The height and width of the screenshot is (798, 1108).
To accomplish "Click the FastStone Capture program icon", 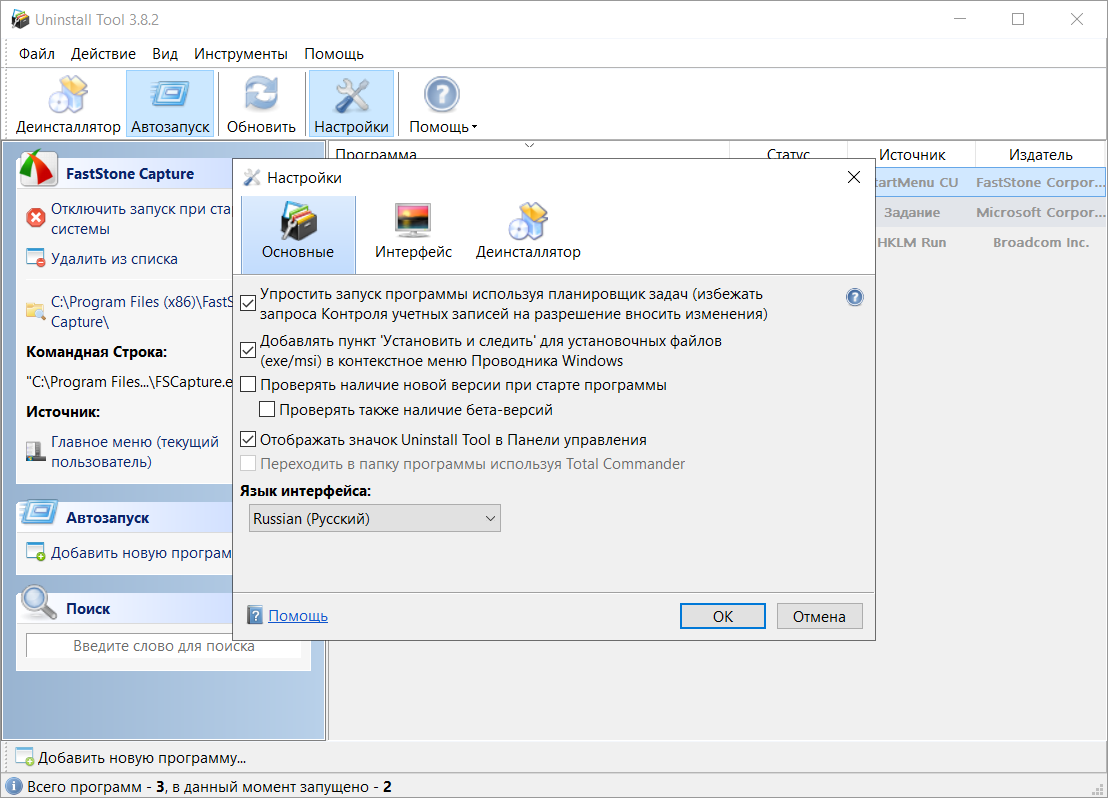I will pyautogui.click(x=38, y=168).
